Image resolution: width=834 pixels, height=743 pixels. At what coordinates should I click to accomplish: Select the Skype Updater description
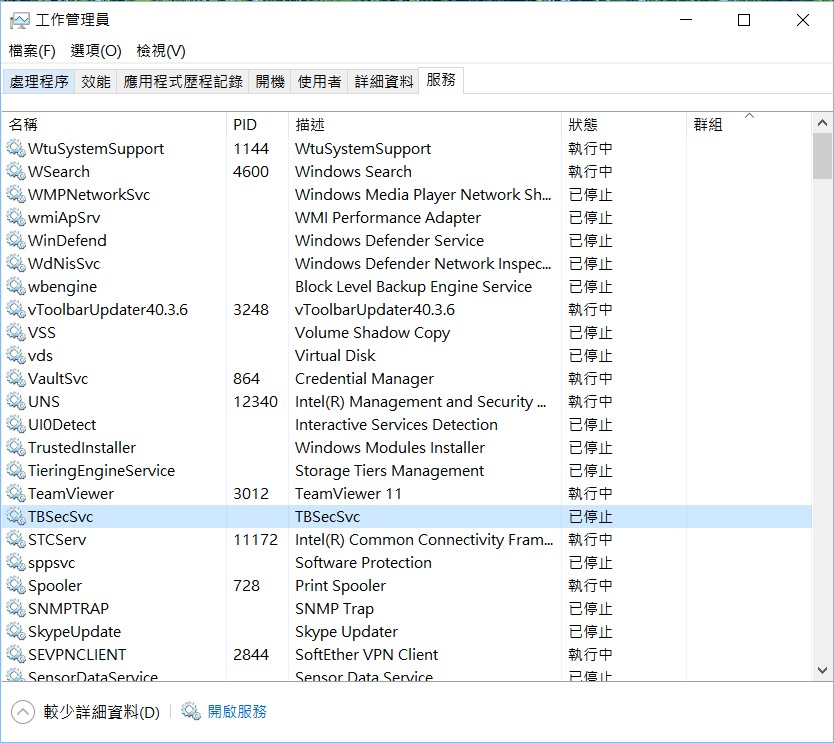click(x=346, y=631)
